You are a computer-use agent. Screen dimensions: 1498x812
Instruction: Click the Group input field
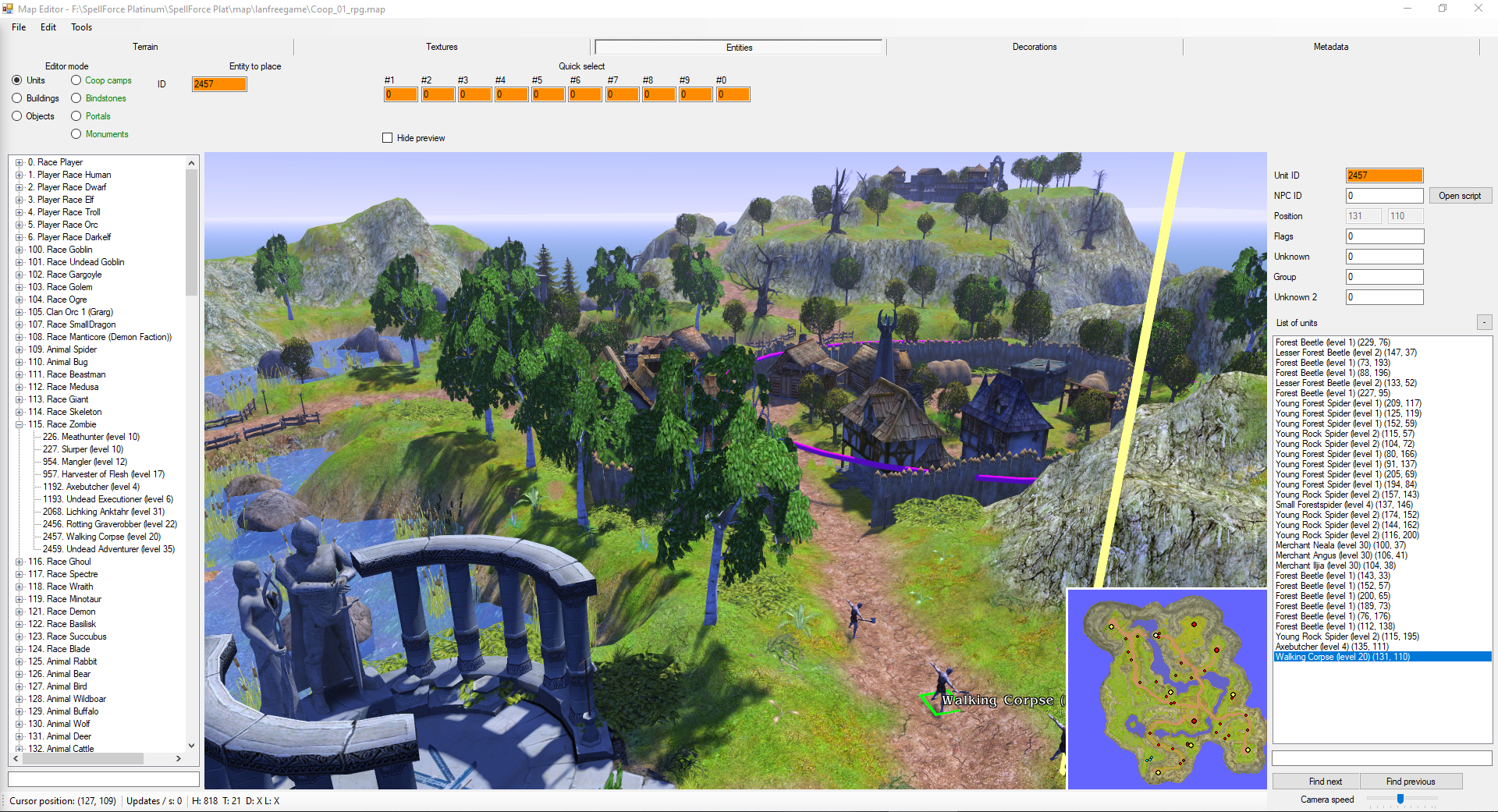1384,277
